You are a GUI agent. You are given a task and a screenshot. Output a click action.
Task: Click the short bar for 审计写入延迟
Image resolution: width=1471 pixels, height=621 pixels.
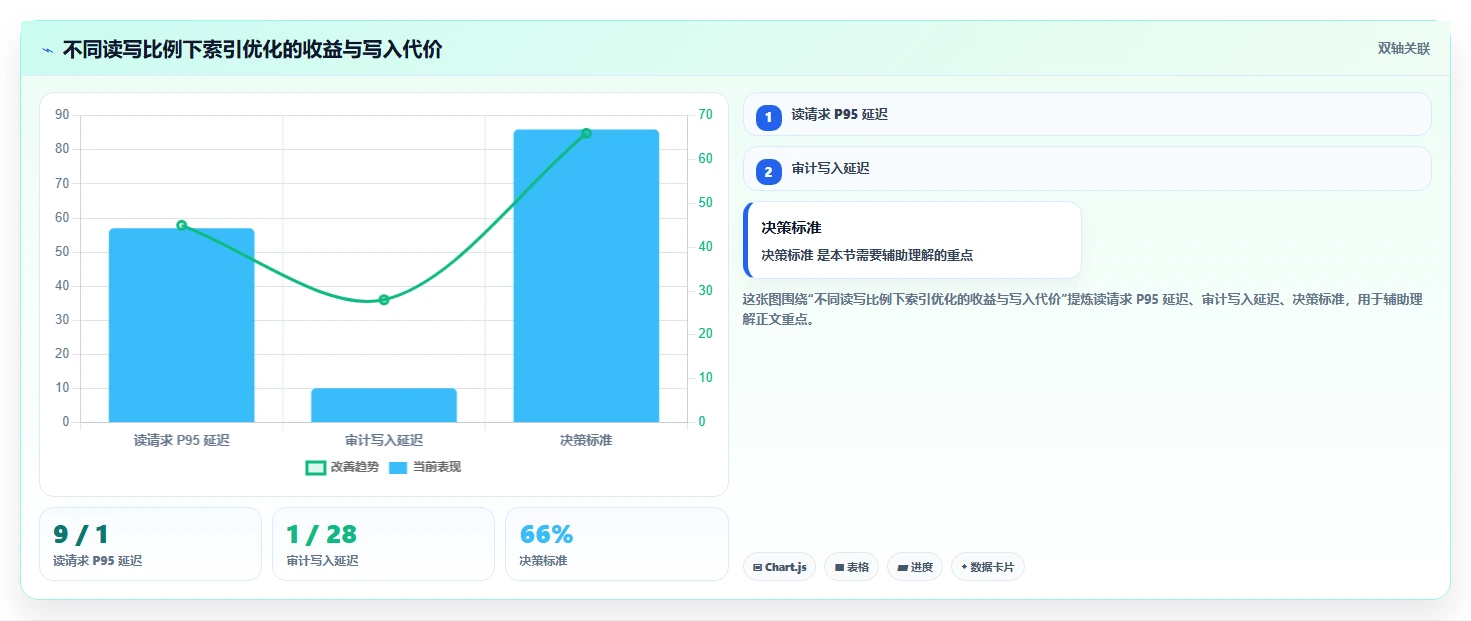point(384,405)
